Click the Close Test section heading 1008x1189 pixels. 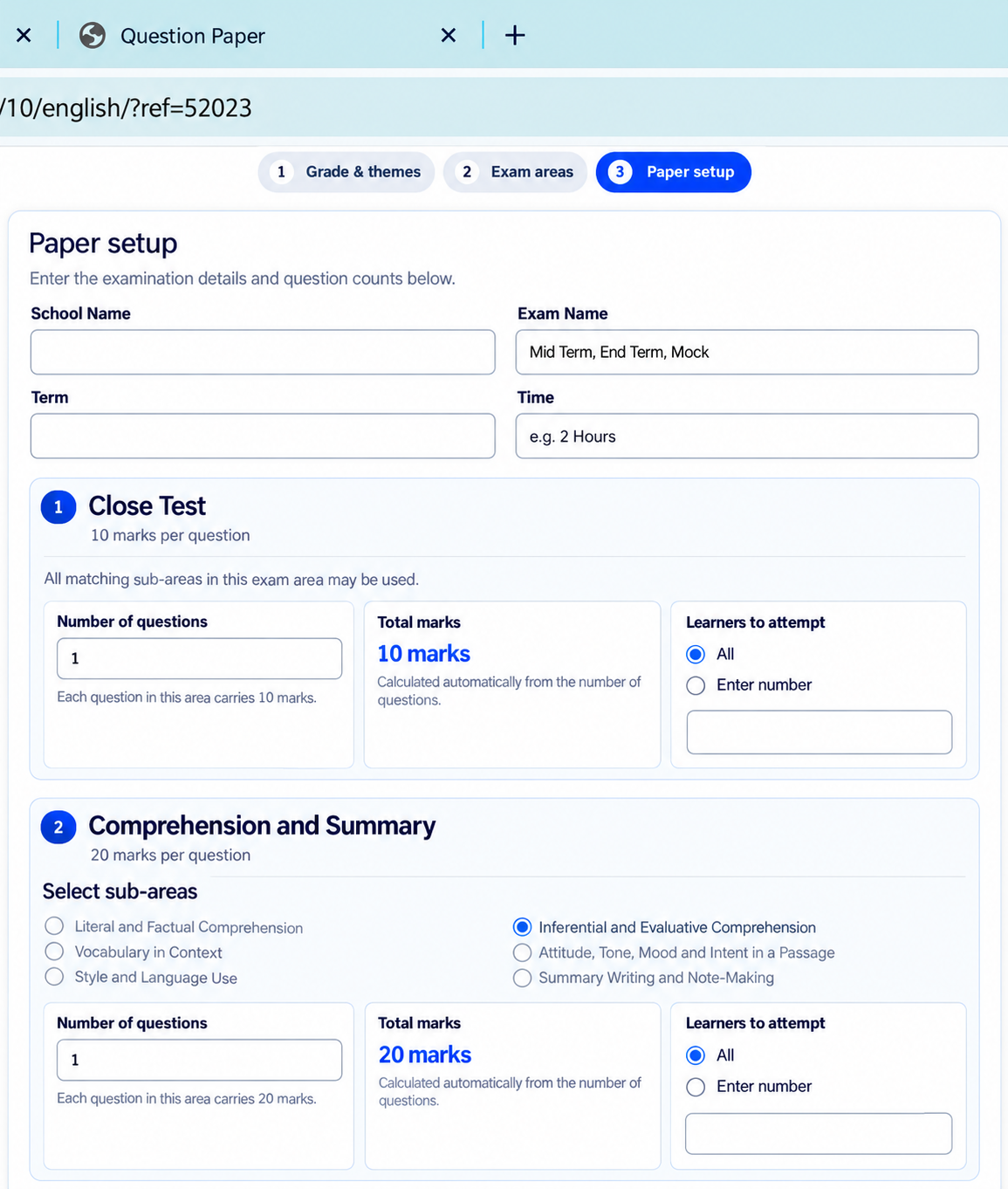coord(147,505)
